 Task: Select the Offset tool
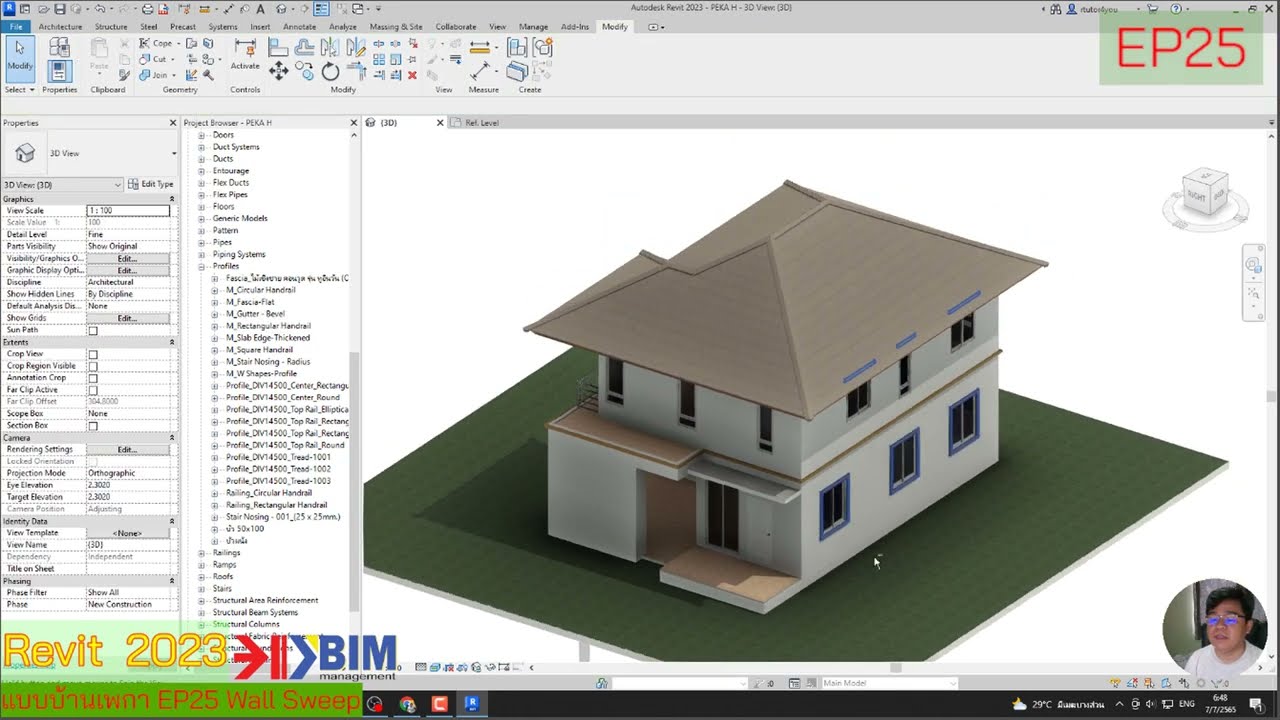click(304, 46)
